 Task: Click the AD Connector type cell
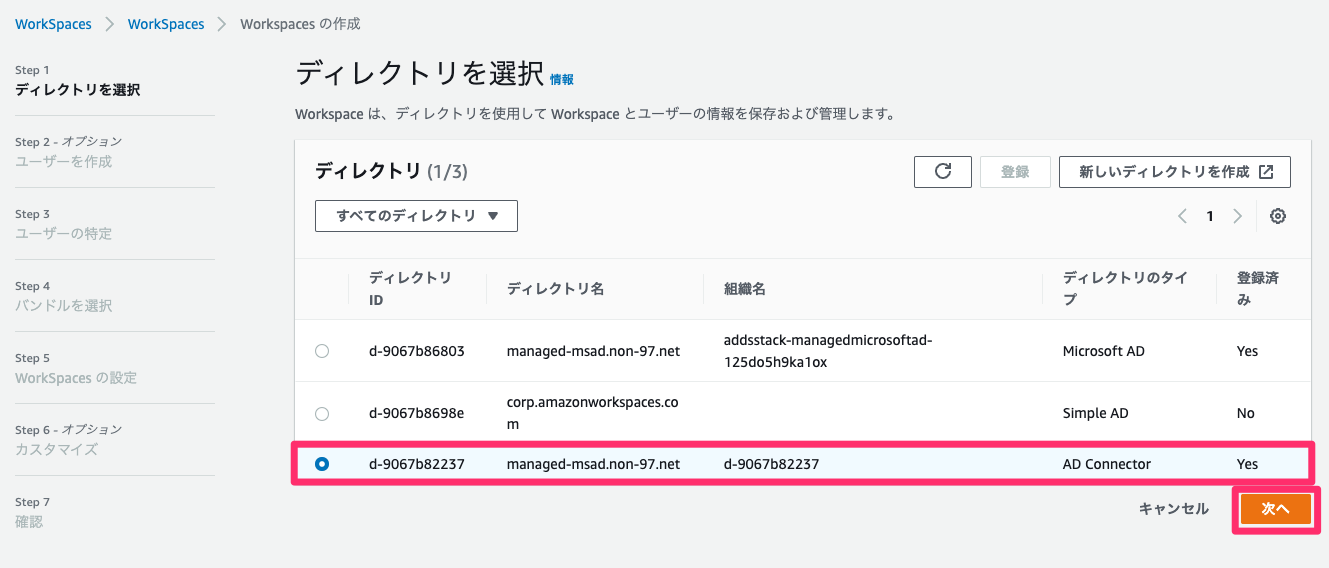[1107, 464]
